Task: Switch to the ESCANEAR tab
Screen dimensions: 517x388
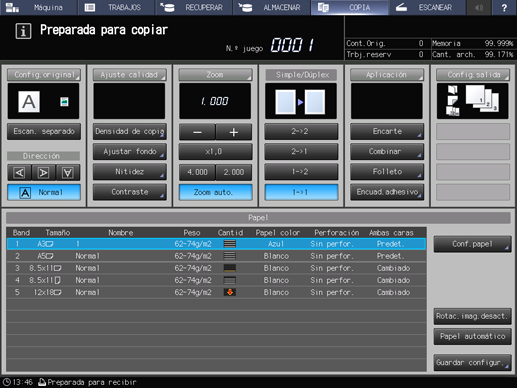Action: pos(427,7)
